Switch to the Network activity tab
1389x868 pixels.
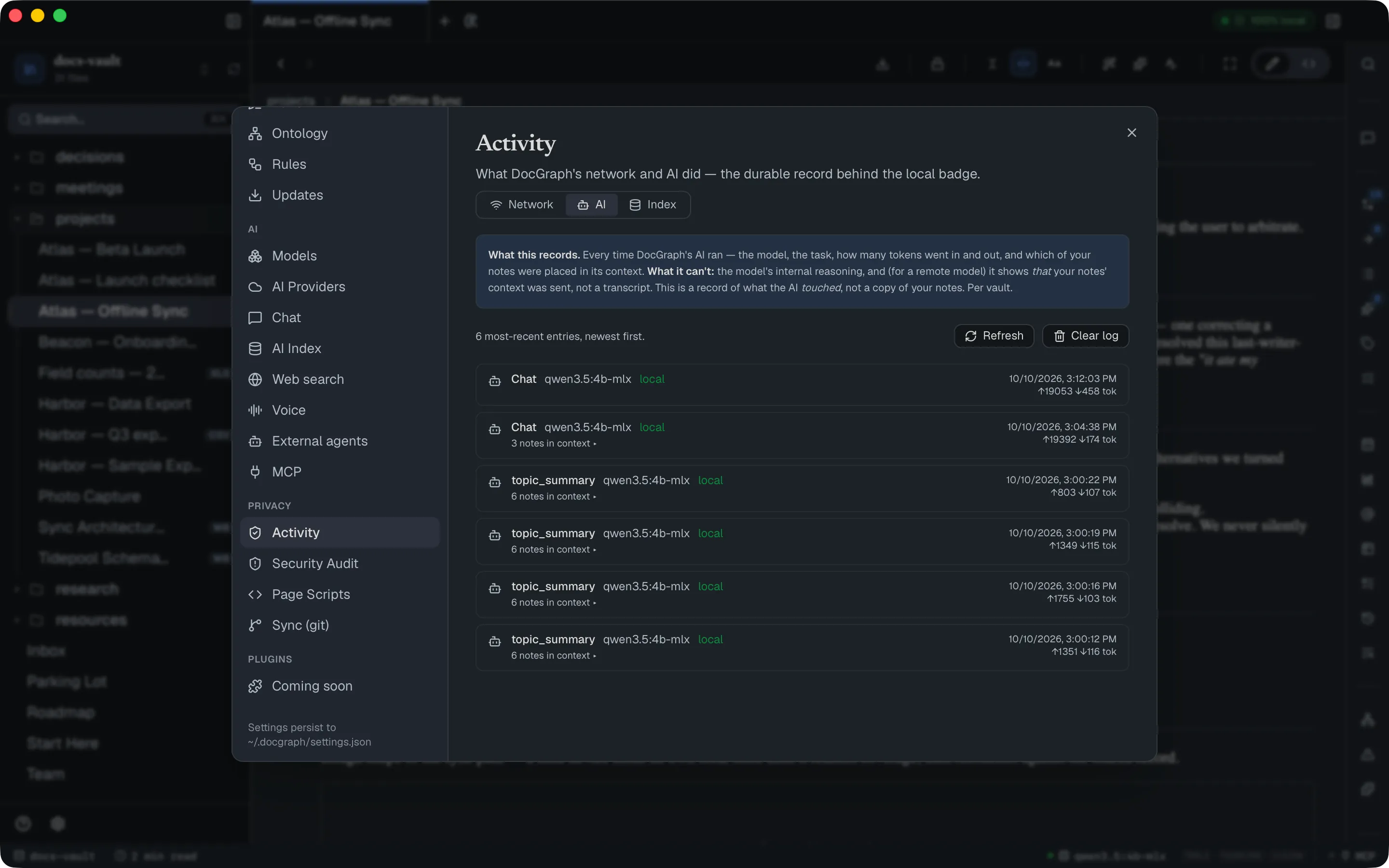click(521, 205)
